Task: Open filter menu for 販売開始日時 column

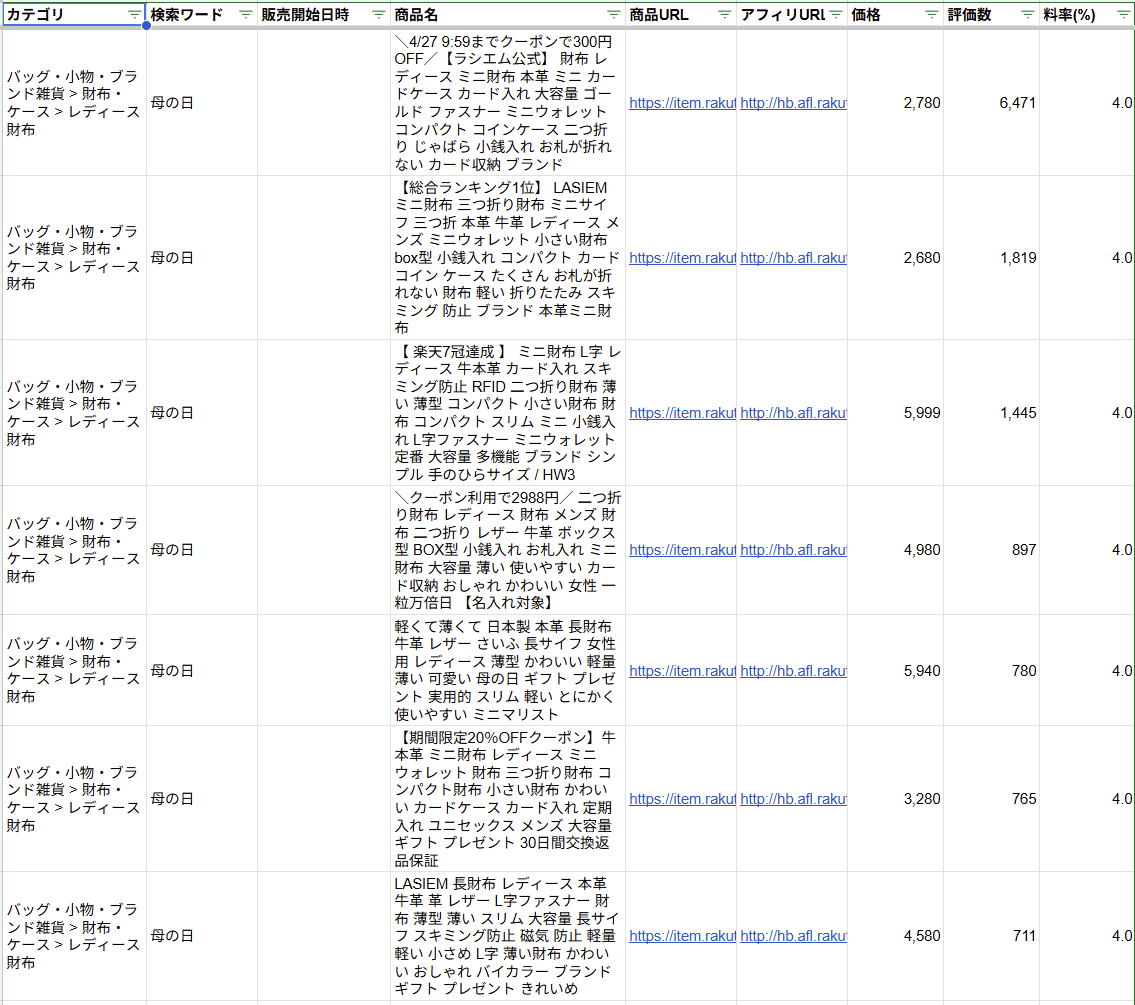Action: coord(378,15)
